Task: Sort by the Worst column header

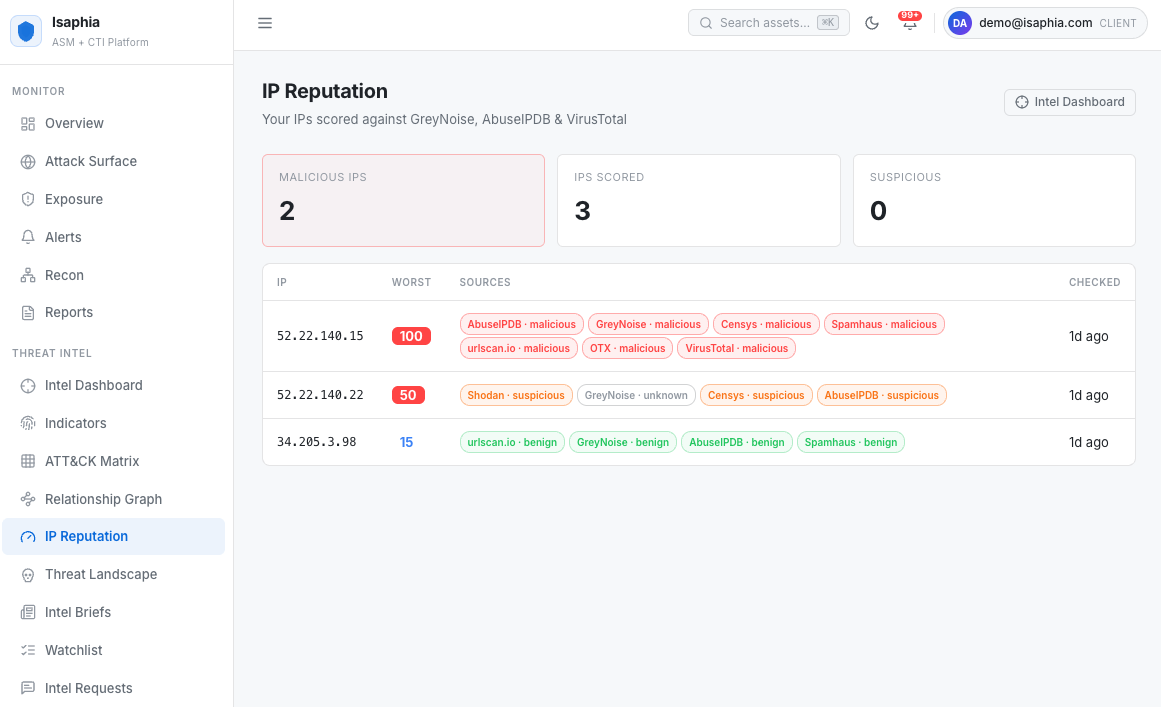Action: coord(411,283)
